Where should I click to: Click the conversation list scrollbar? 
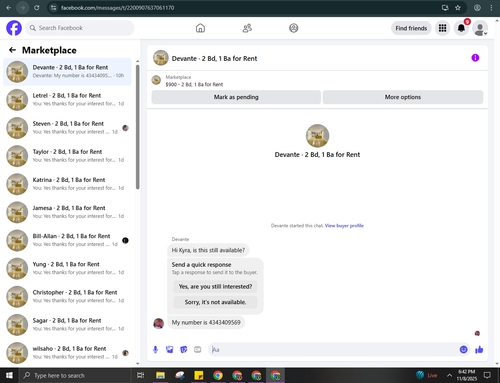pyautogui.click(x=138, y=127)
